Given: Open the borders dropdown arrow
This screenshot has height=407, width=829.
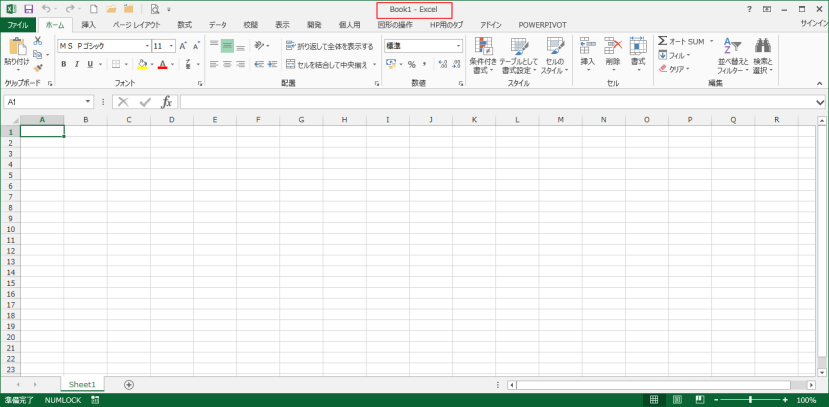Looking at the screenshot, I should [126, 64].
